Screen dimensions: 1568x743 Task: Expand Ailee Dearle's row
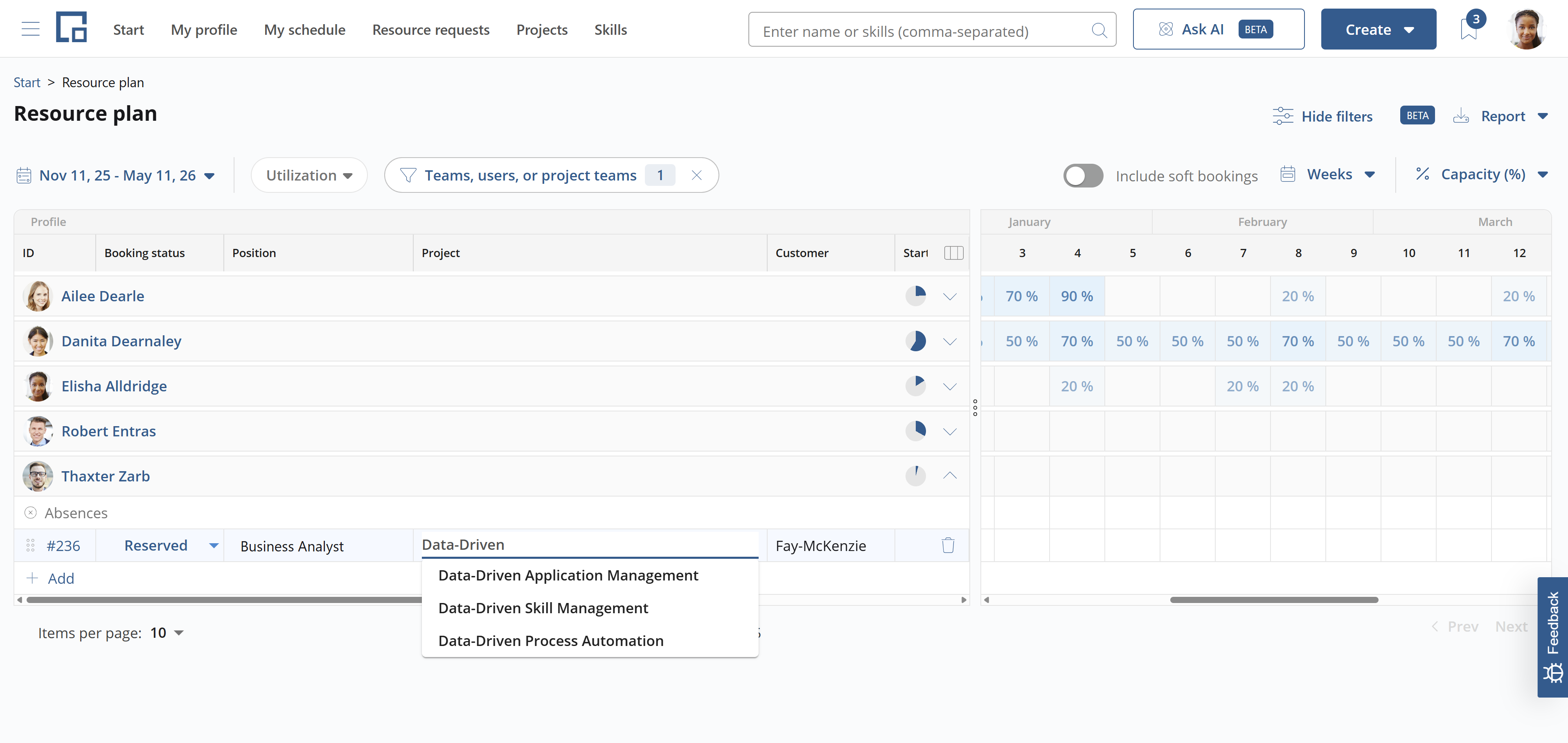tap(950, 297)
